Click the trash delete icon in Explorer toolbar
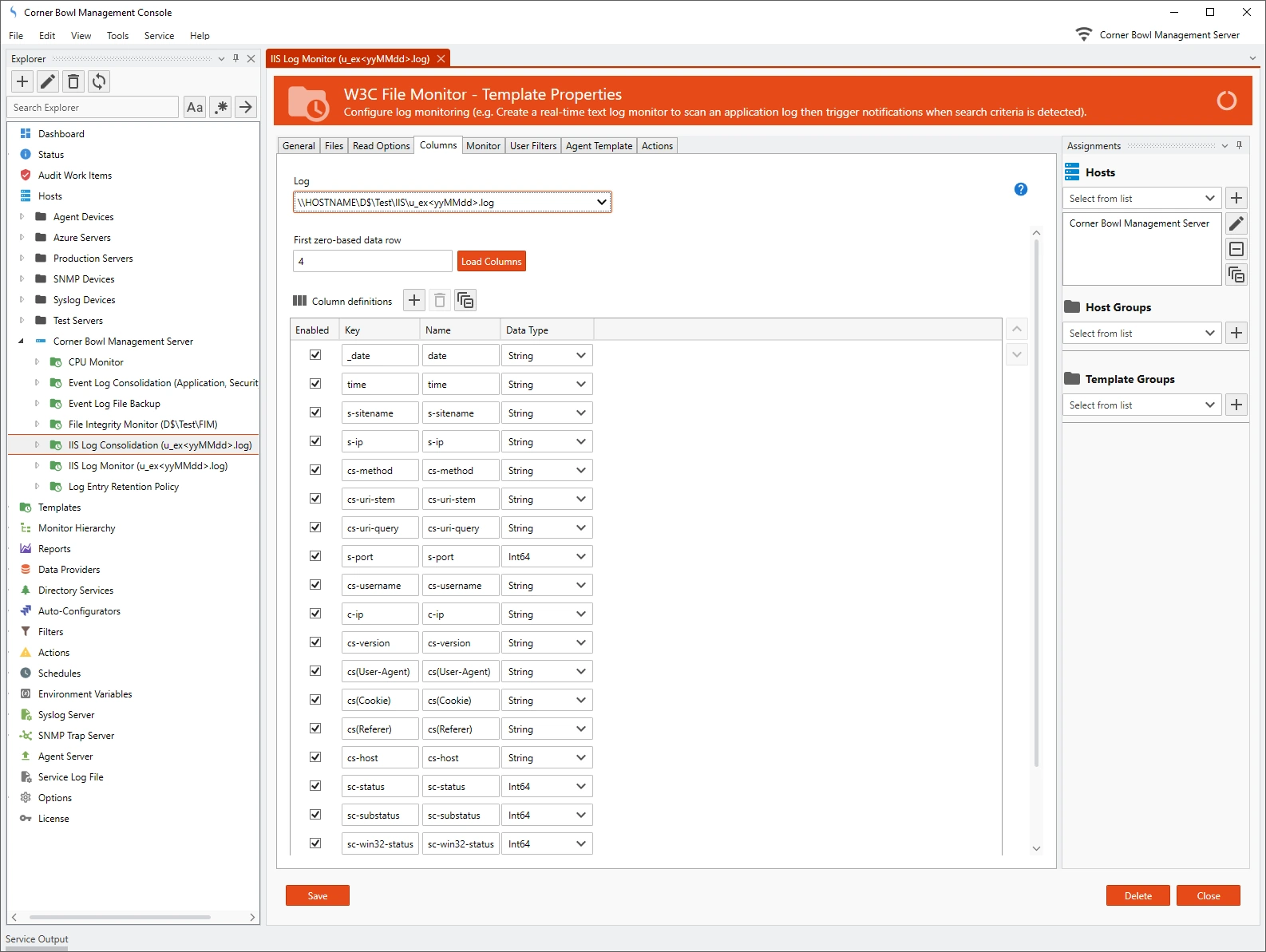 point(73,81)
